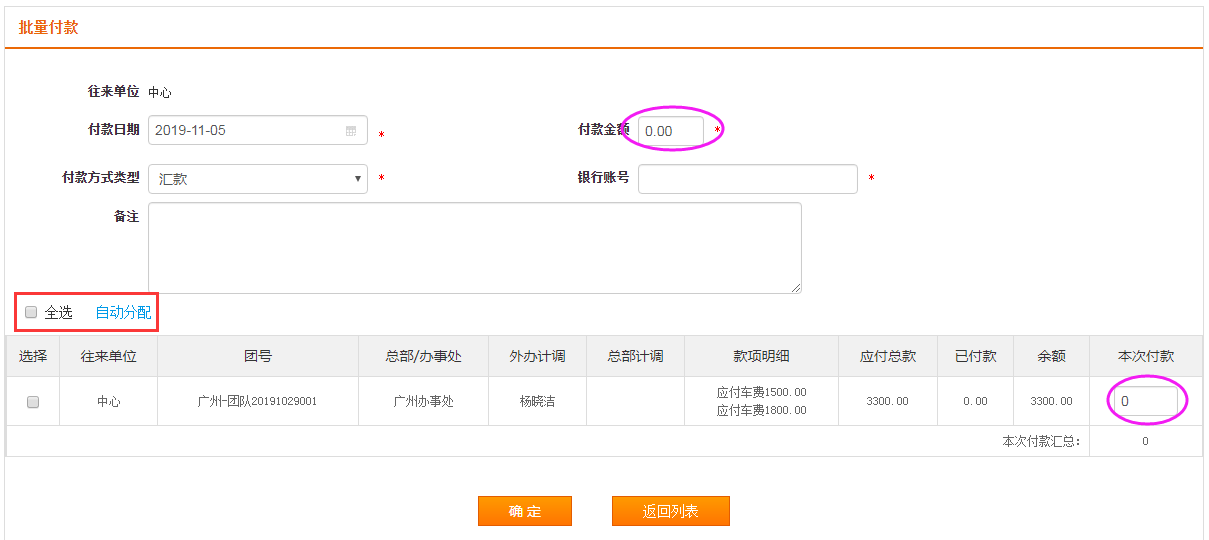
Task: Click the 余额 column header
Action: 1051,356
